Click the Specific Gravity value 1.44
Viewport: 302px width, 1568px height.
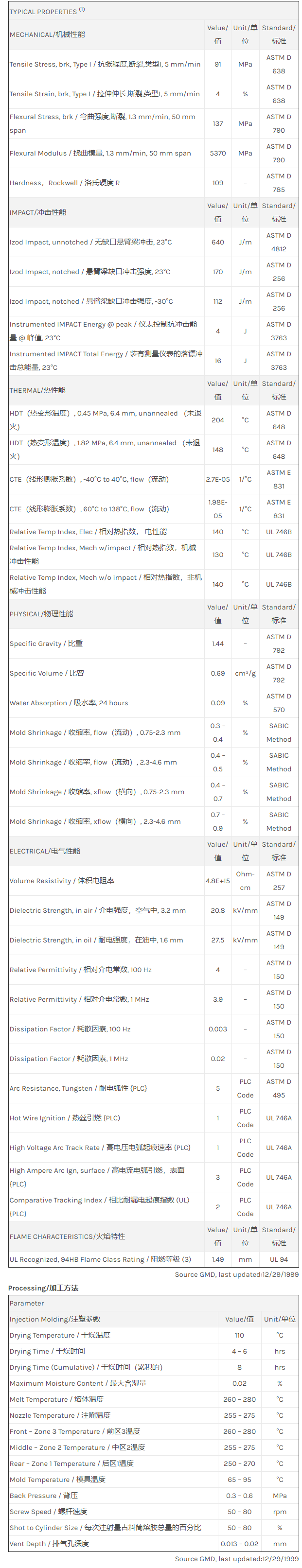click(217, 644)
